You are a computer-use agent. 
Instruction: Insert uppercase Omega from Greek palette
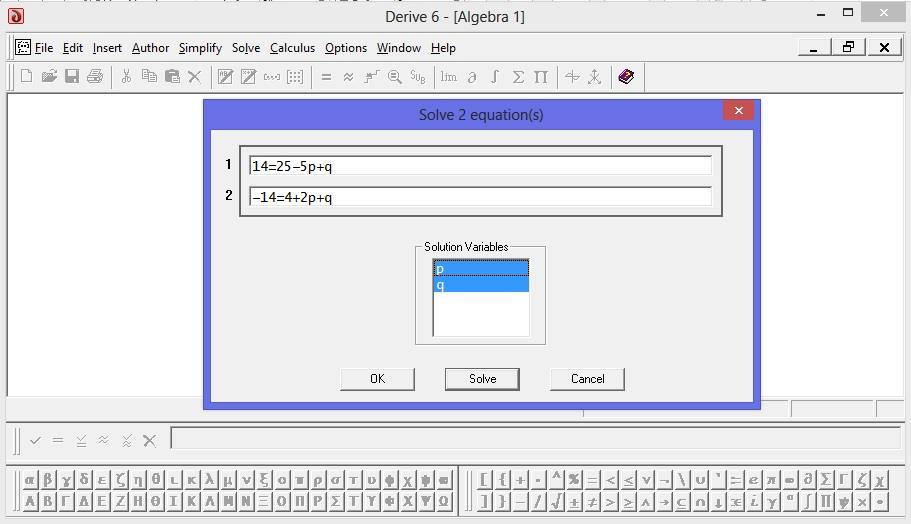(444, 501)
